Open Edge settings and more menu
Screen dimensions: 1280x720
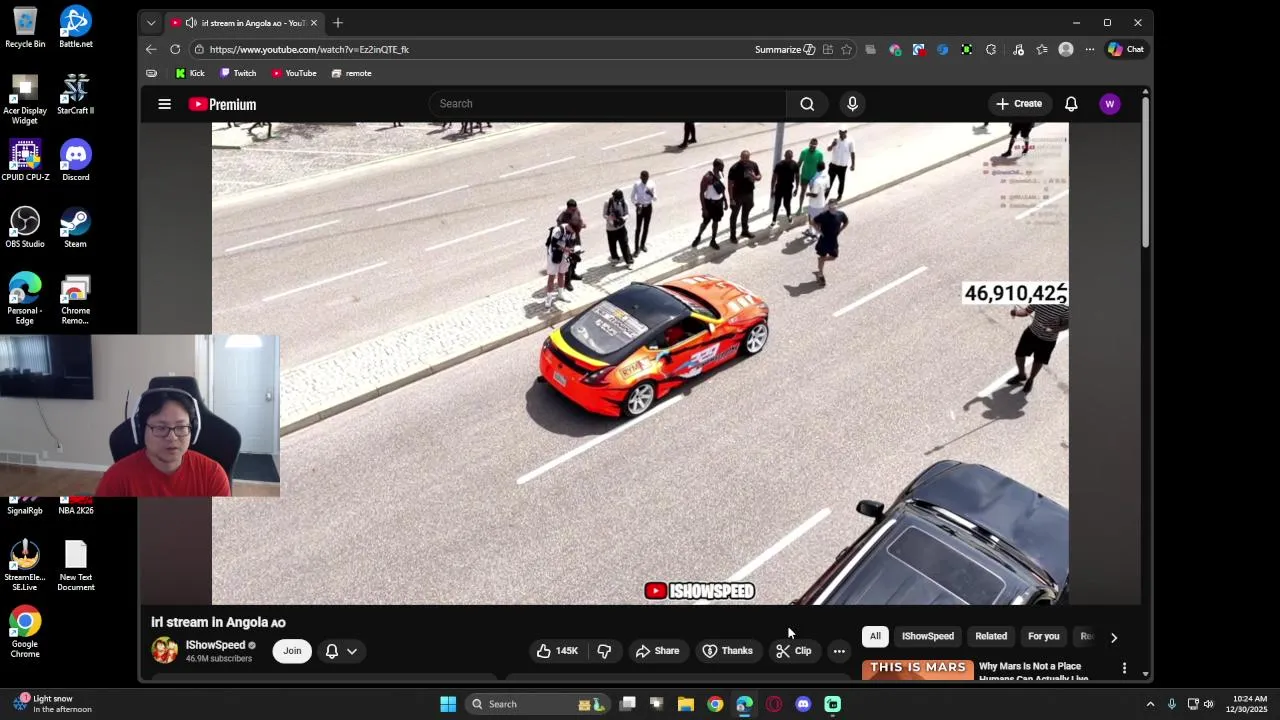click(1089, 49)
